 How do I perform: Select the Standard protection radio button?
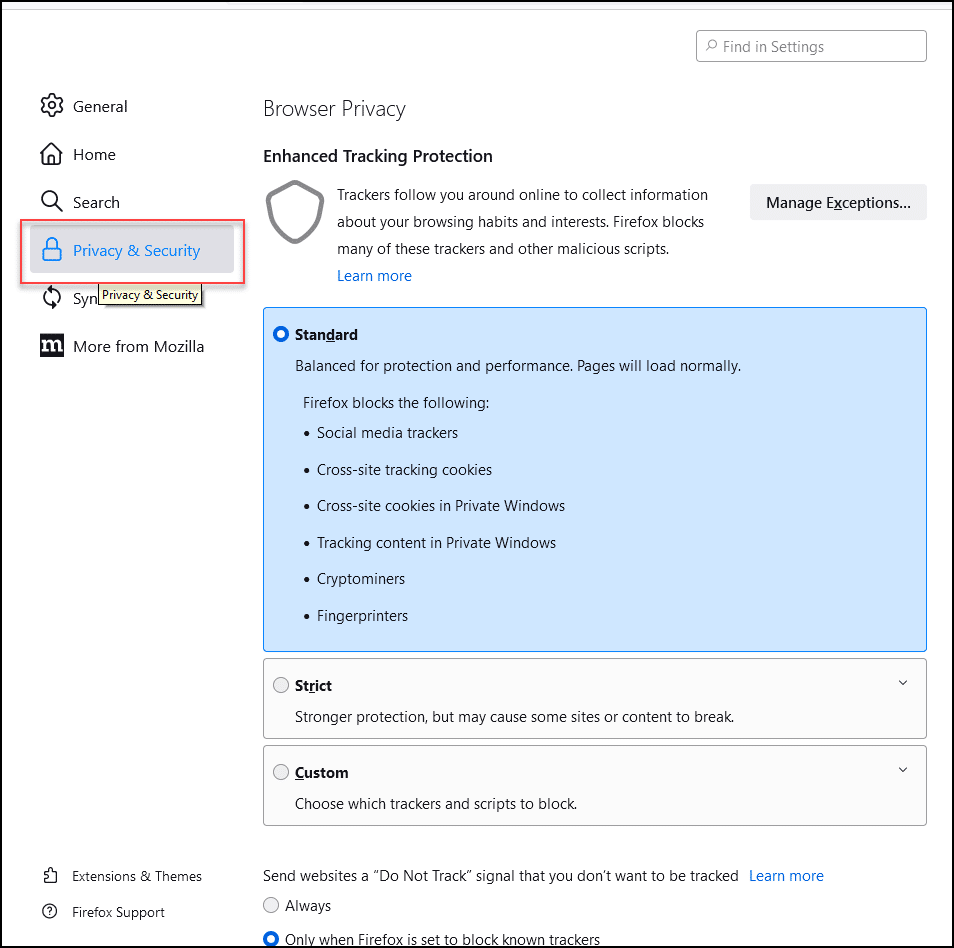(x=281, y=335)
